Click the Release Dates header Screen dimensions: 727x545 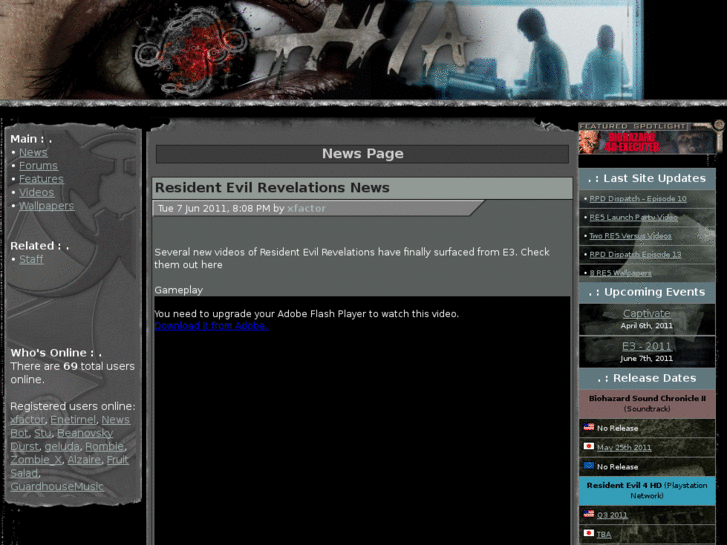coord(647,378)
